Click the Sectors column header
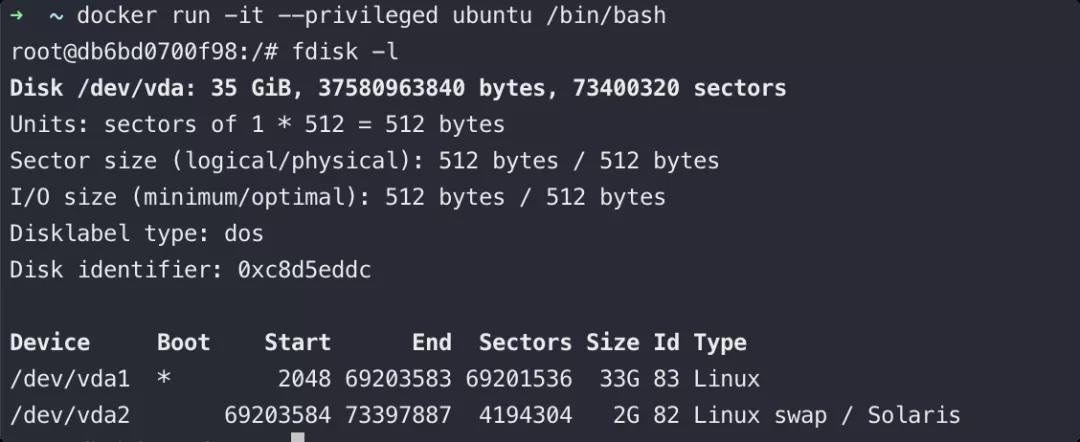 pos(525,342)
